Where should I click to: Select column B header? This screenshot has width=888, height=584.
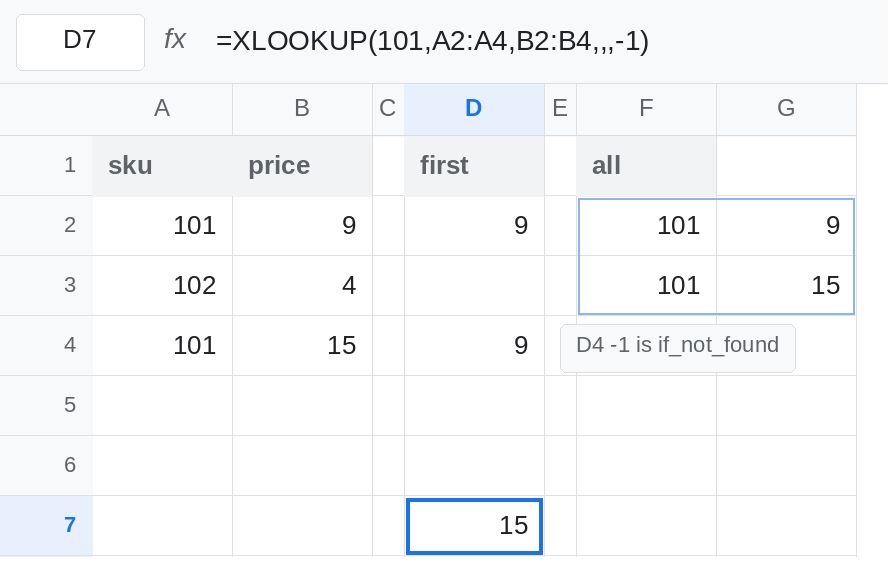point(302,109)
